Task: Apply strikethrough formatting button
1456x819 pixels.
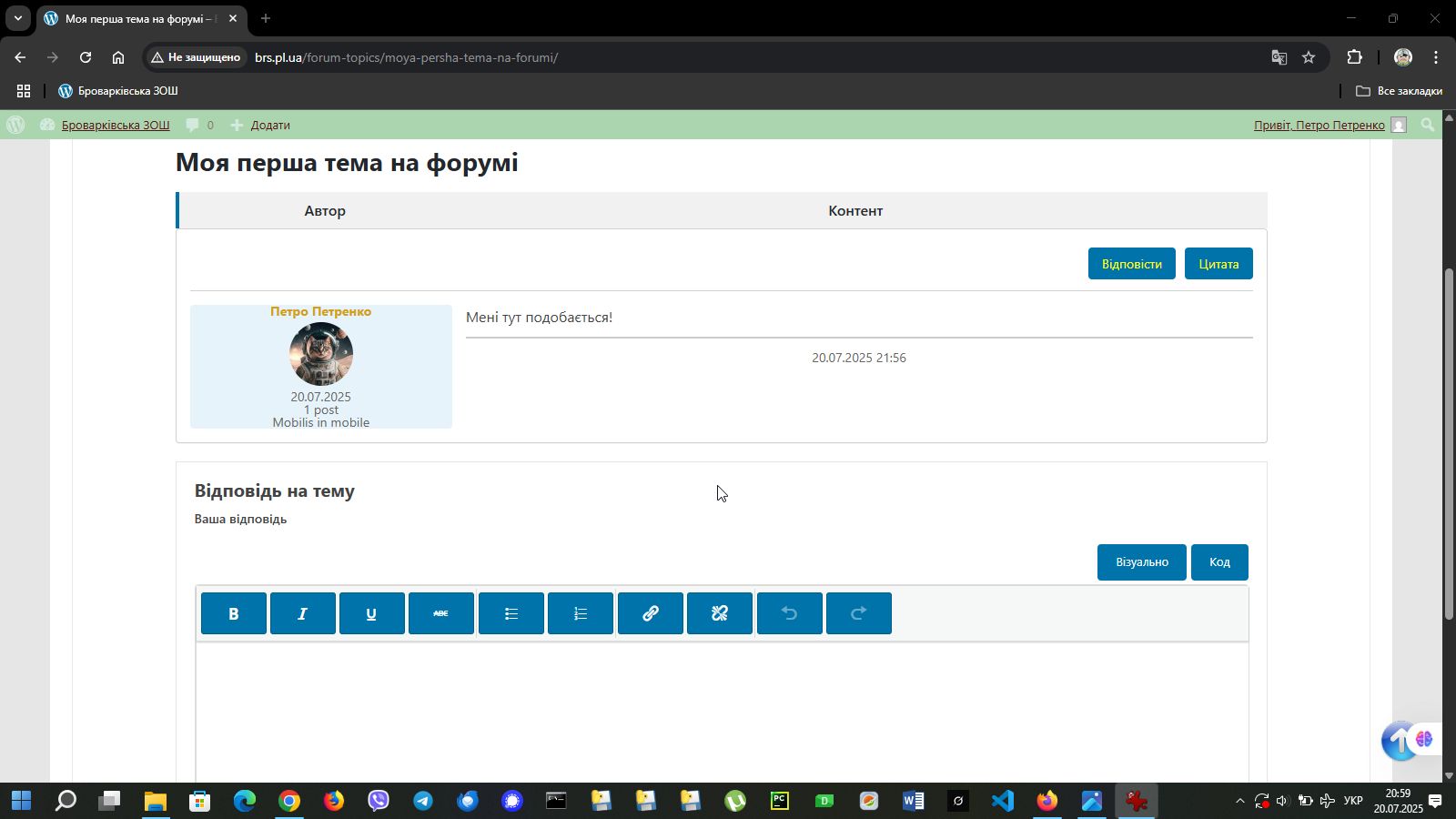Action: coord(441,613)
